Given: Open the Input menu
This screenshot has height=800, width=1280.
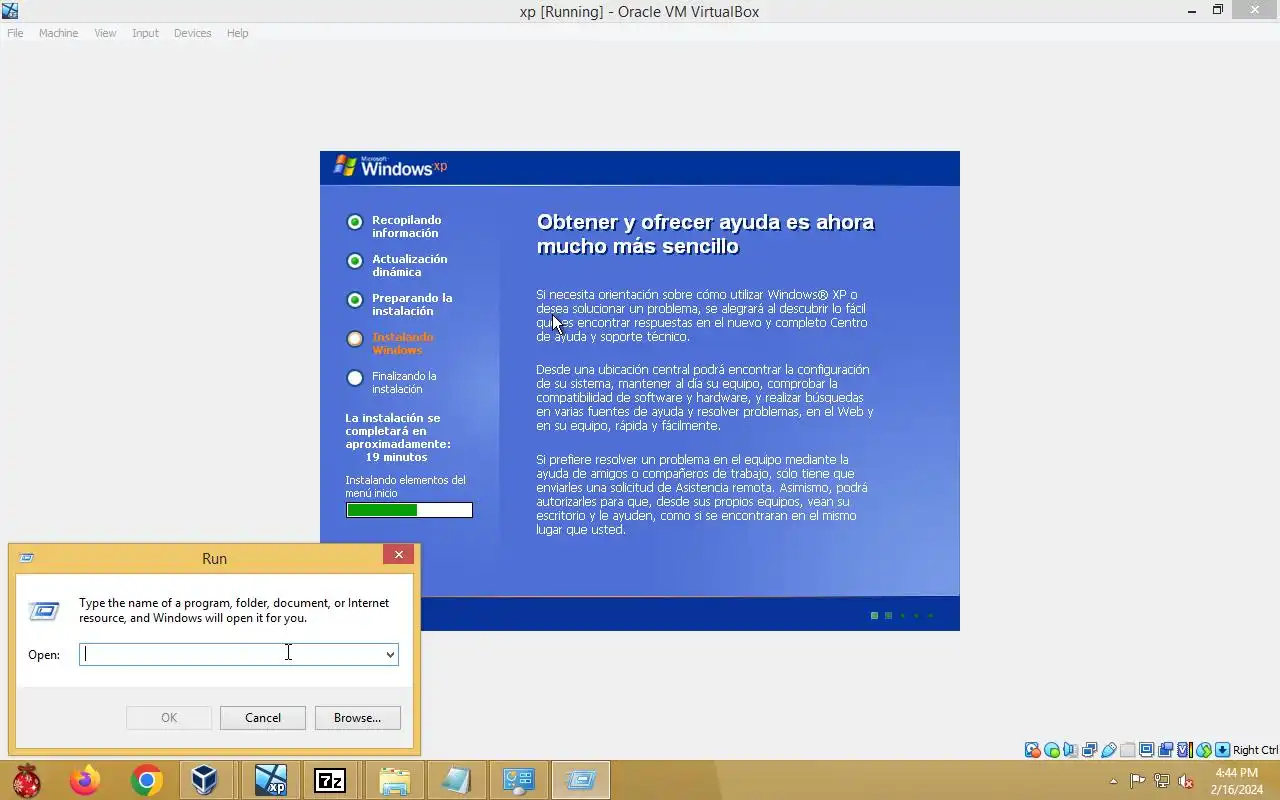Looking at the screenshot, I should (145, 33).
